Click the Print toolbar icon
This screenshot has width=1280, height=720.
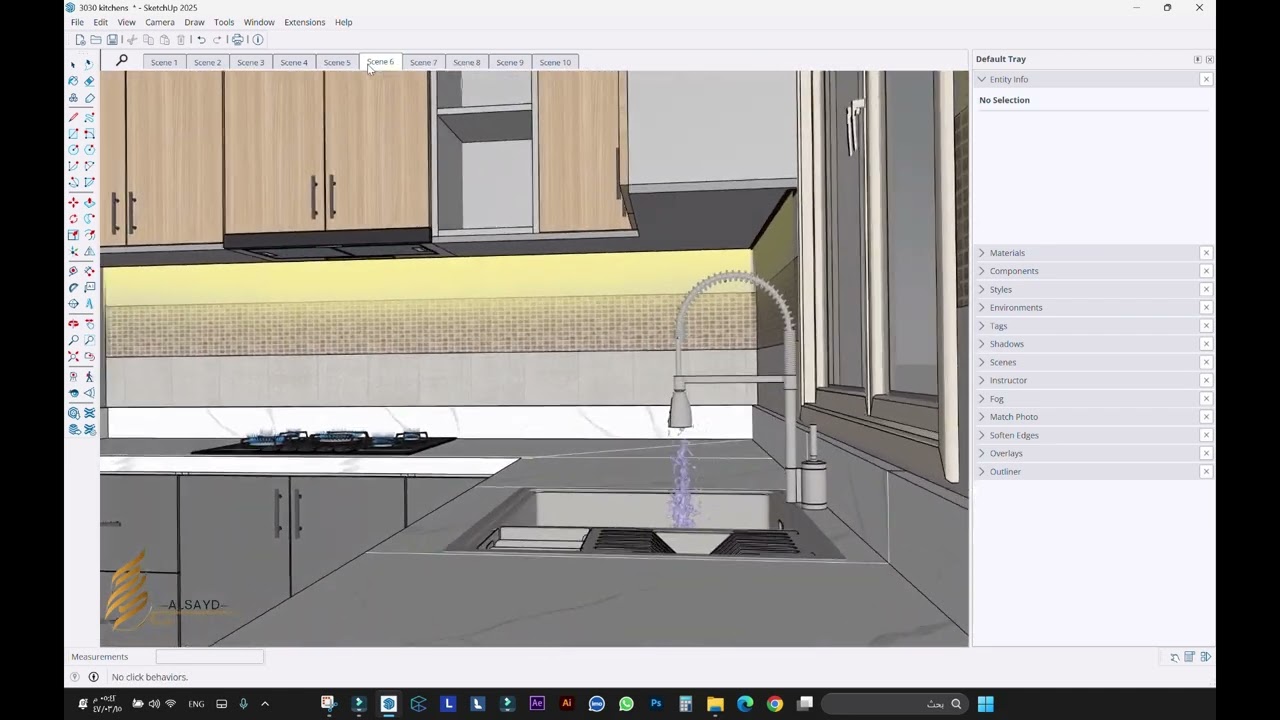(x=237, y=40)
